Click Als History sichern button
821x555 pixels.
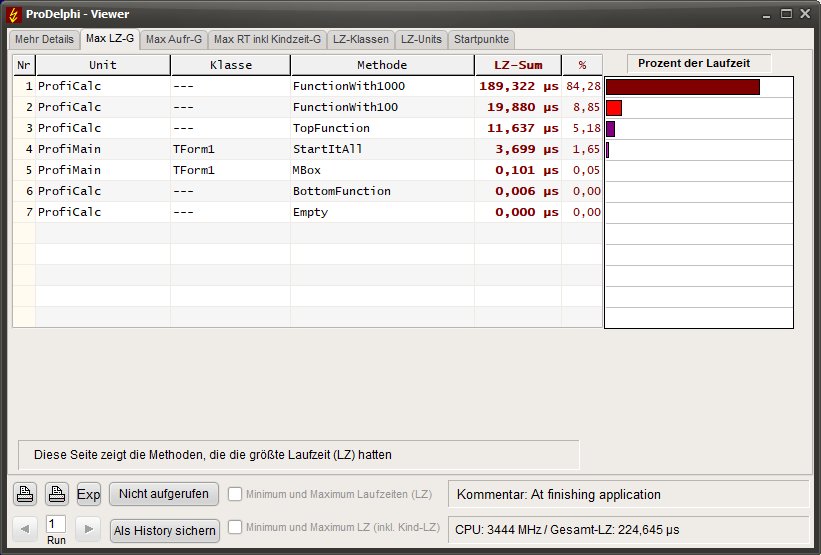[x=165, y=530]
